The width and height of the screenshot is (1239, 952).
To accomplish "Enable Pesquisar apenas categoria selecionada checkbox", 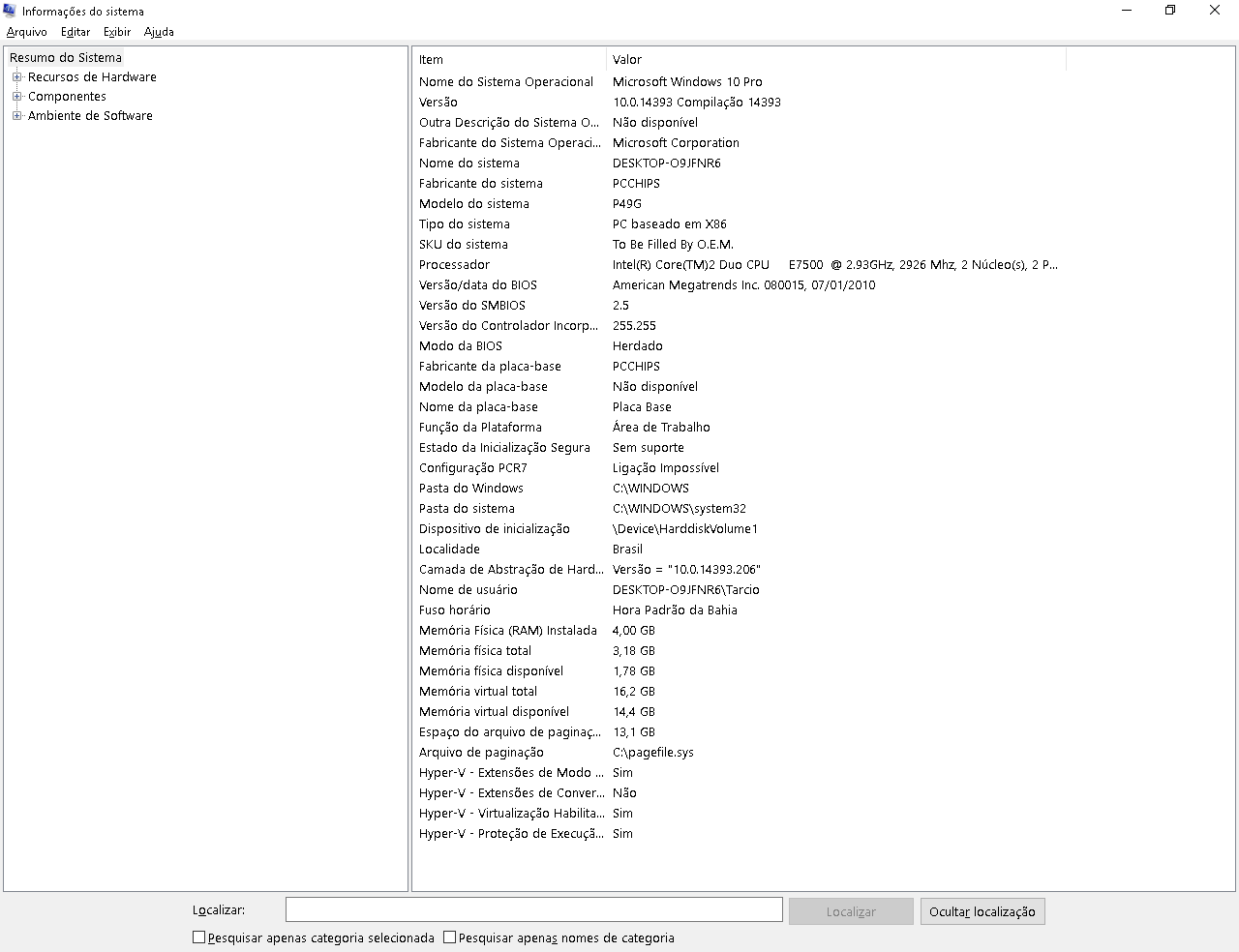I will (199, 937).
